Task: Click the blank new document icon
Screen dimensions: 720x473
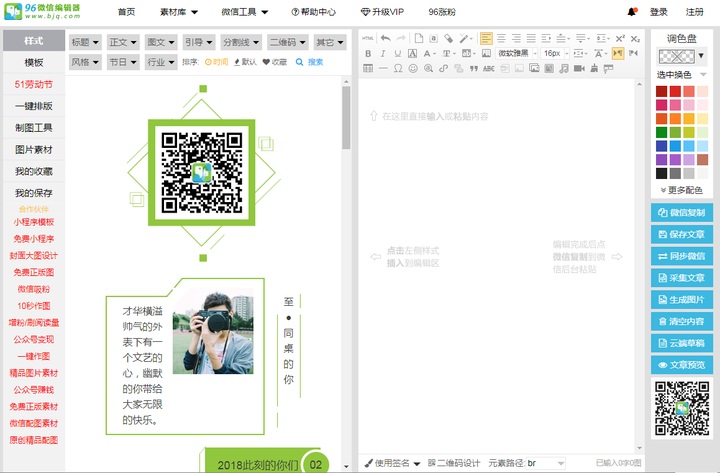Action: click(x=418, y=39)
